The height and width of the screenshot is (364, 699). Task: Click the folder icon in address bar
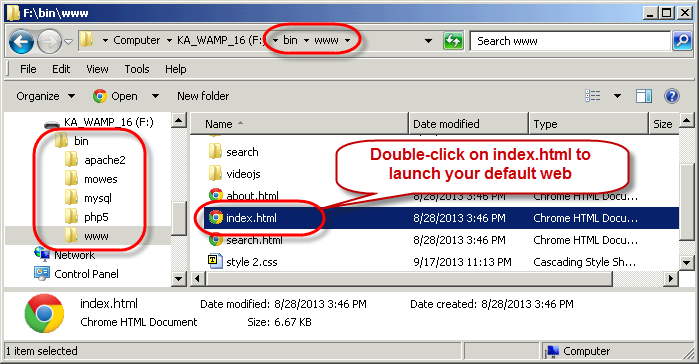click(x=86, y=41)
